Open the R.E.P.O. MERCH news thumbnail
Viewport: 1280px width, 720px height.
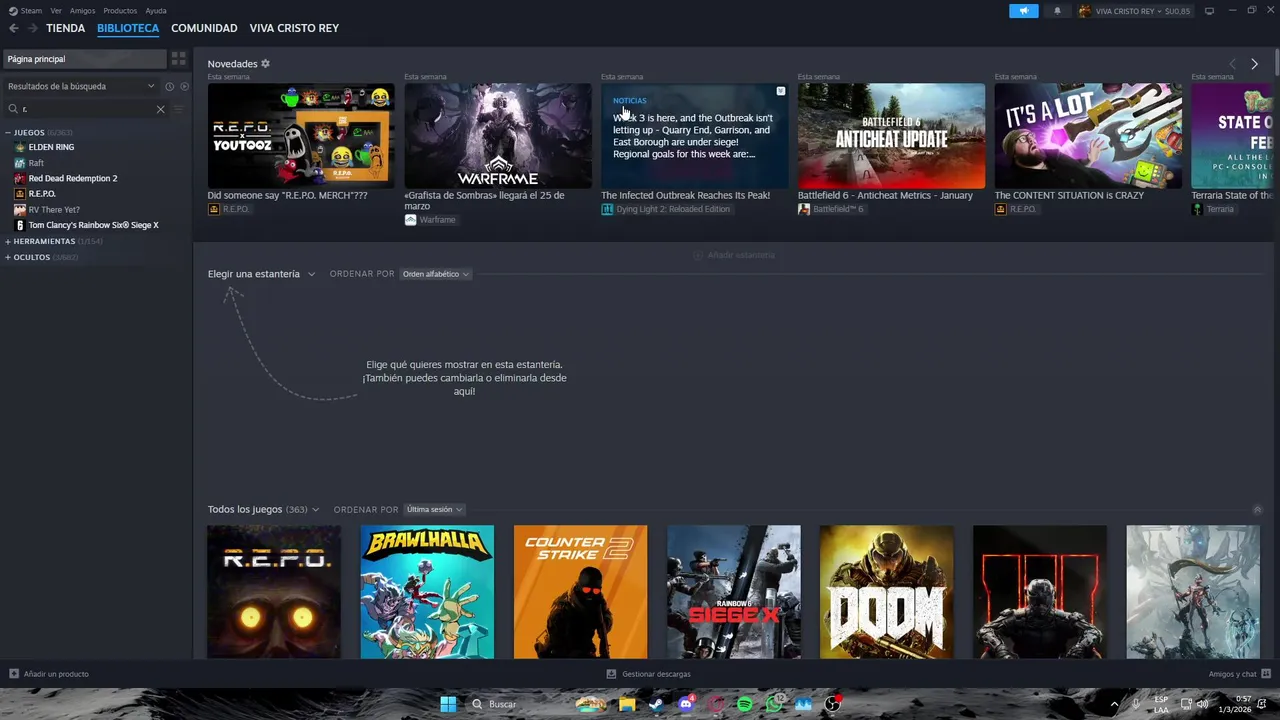[301, 136]
